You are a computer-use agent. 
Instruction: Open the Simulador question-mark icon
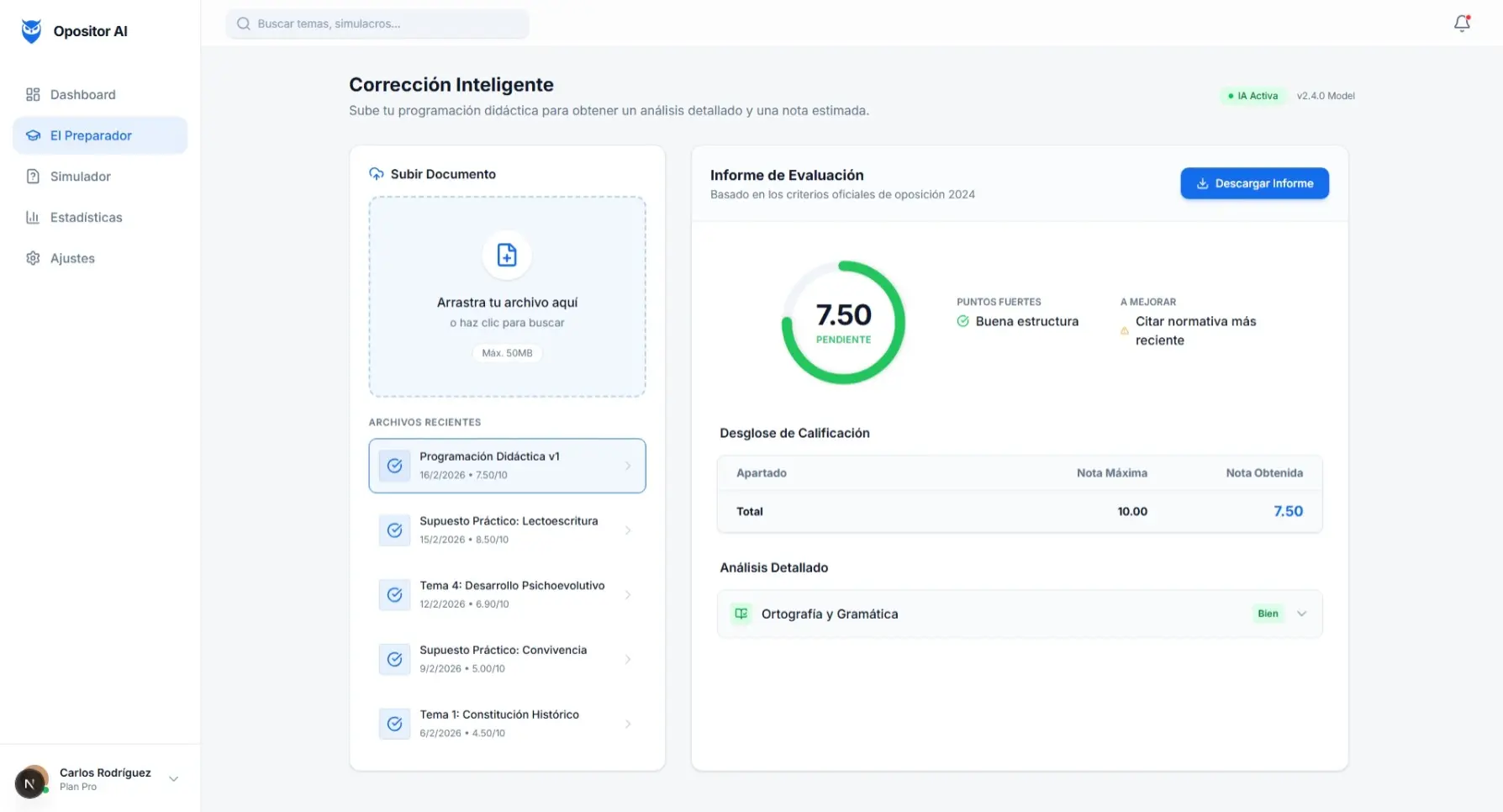click(x=33, y=176)
